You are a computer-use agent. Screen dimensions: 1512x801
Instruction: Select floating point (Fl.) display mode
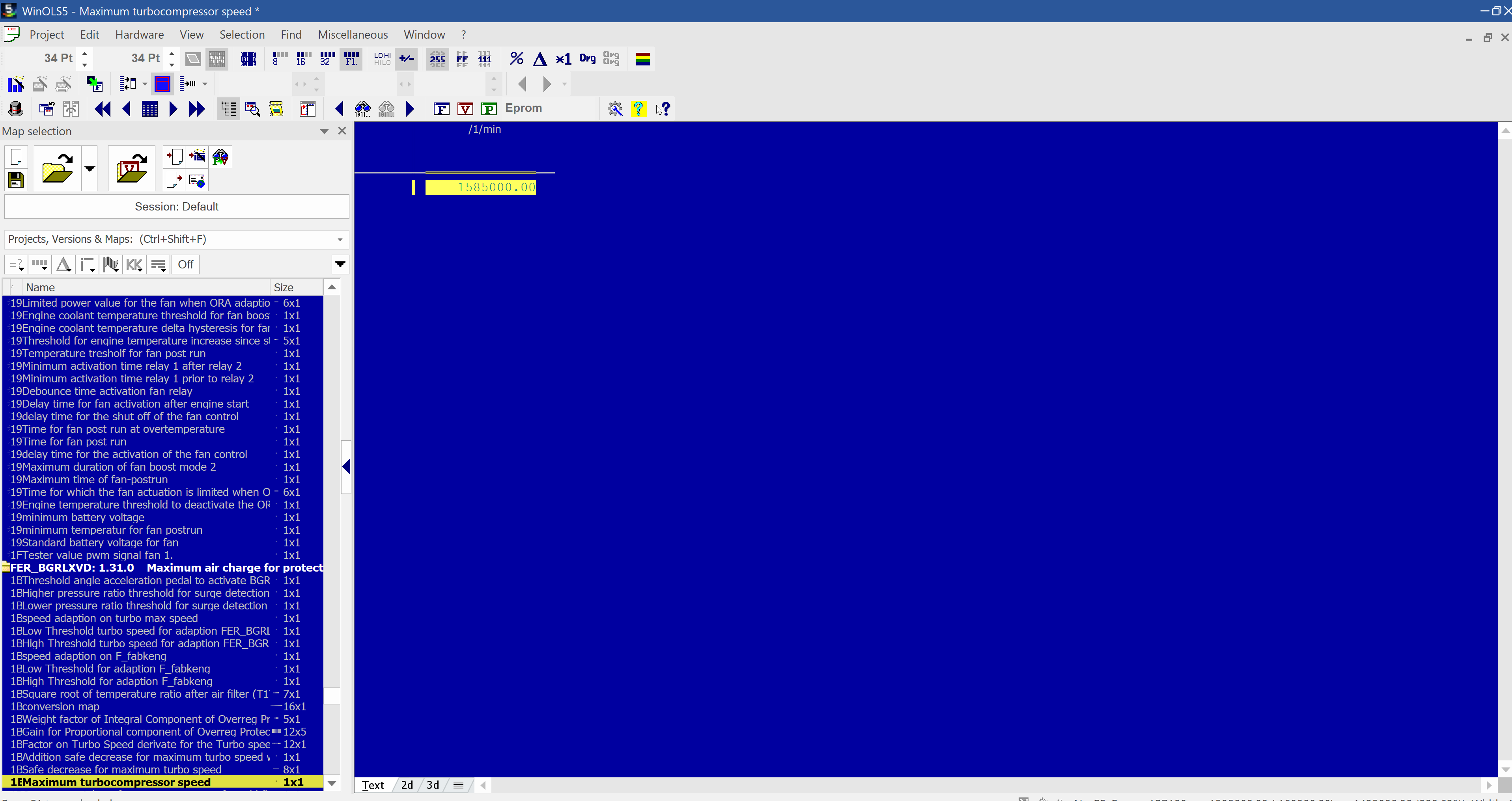351,59
